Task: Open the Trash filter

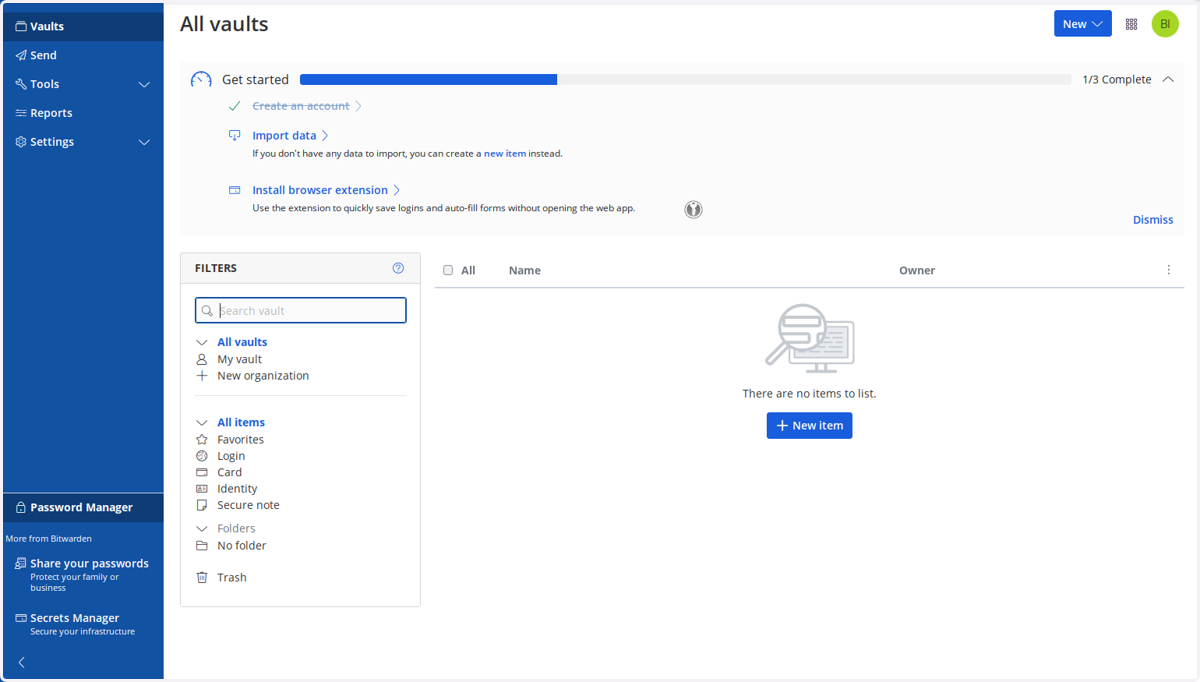Action: pyautogui.click(x=232, y=577)
